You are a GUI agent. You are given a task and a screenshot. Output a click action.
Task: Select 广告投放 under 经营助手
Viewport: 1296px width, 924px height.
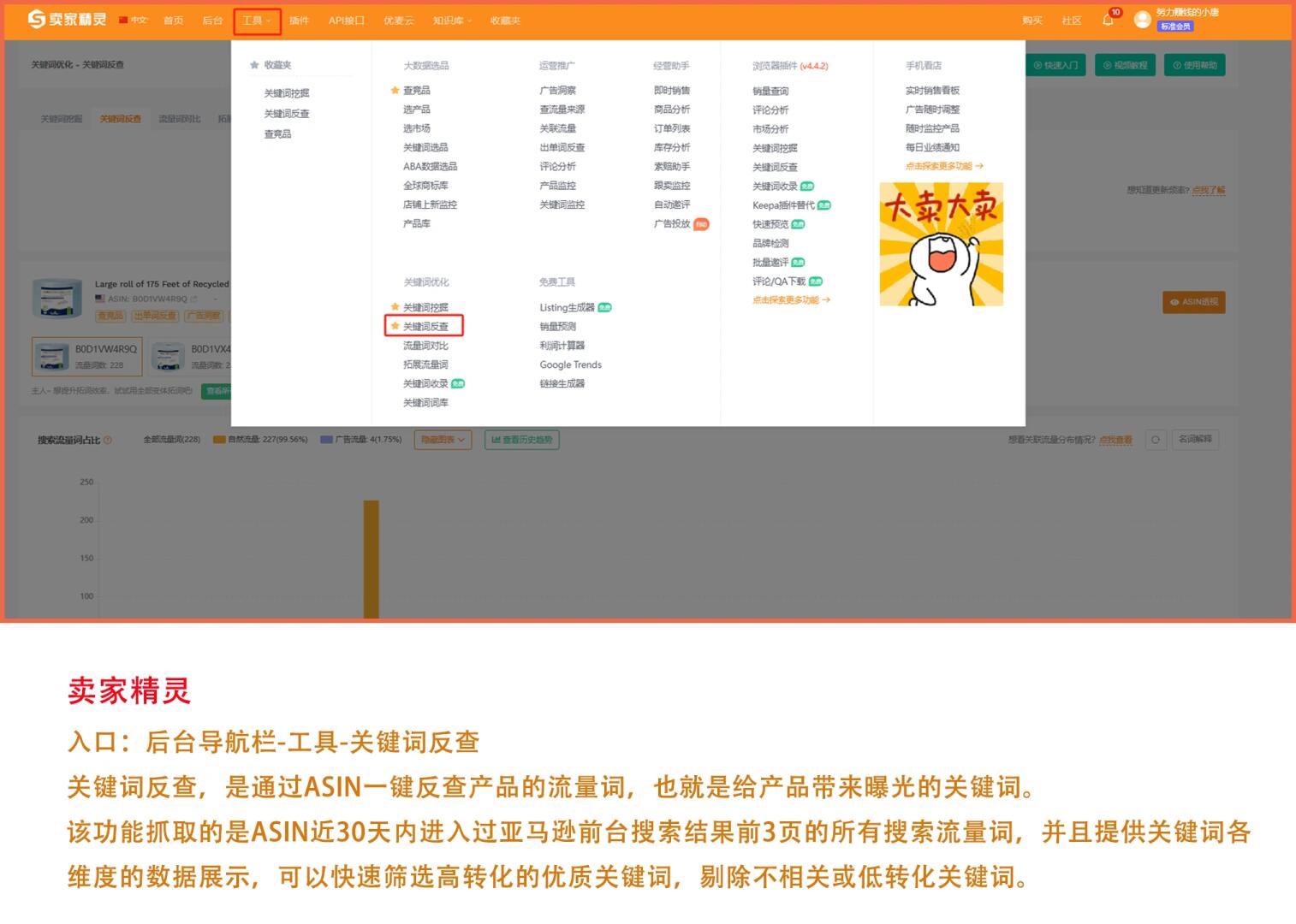(x=672, y=224)
